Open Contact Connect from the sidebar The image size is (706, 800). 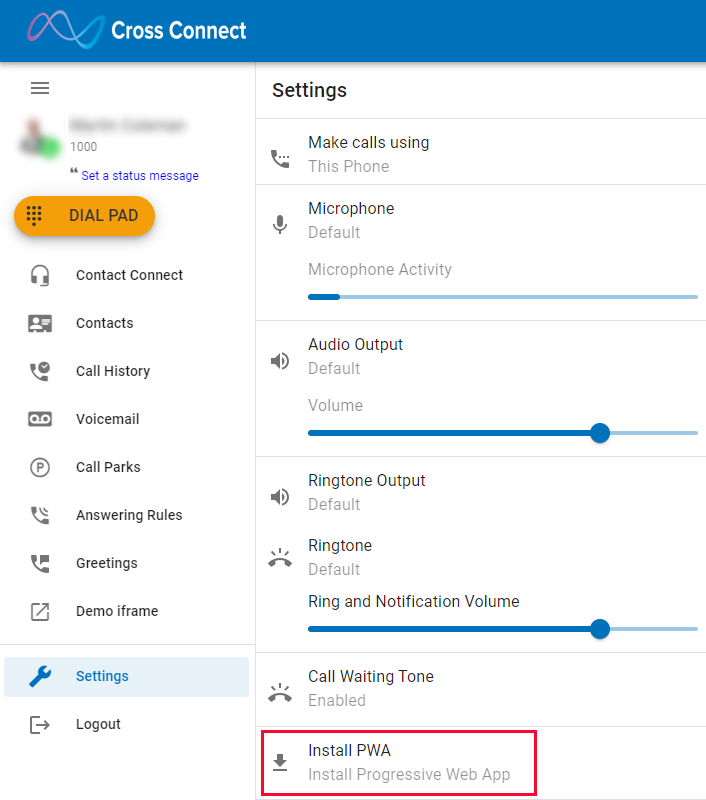pyautogui.click(x=129, y=275)
